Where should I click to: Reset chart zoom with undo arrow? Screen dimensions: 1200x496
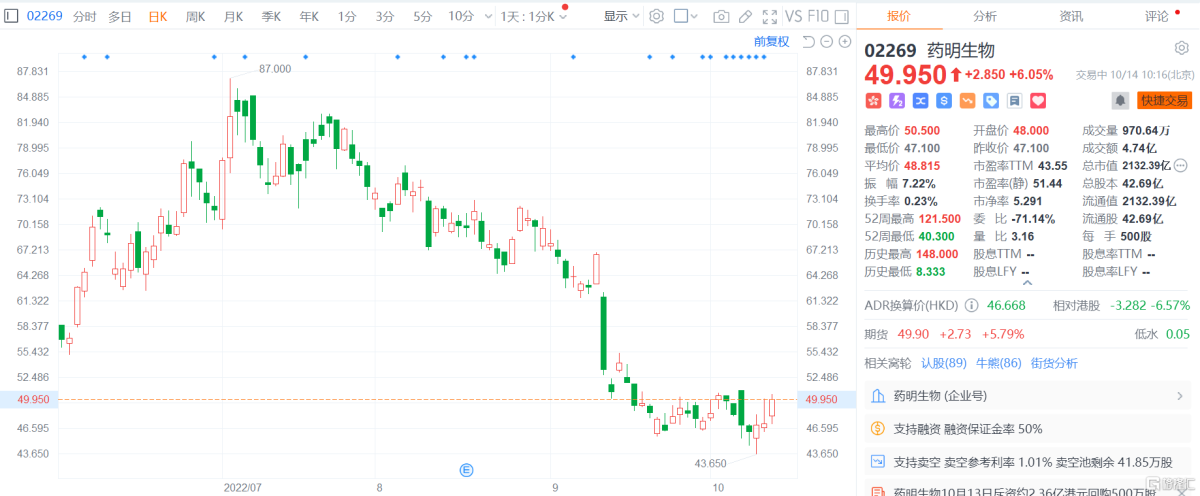(x=808, y=41)
